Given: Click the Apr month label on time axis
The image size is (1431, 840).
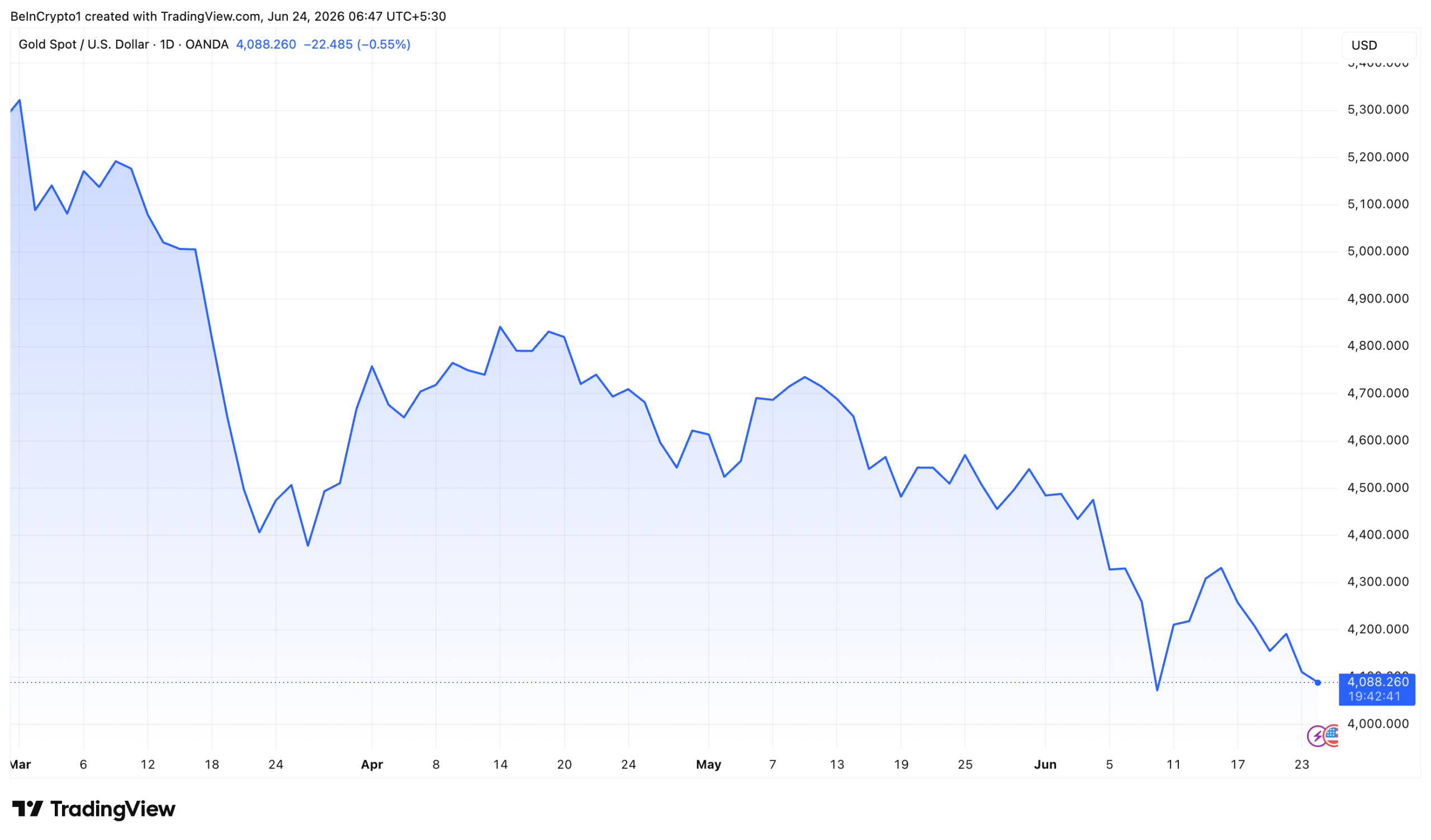Looking at the screenshot, I should coord(372,765).
